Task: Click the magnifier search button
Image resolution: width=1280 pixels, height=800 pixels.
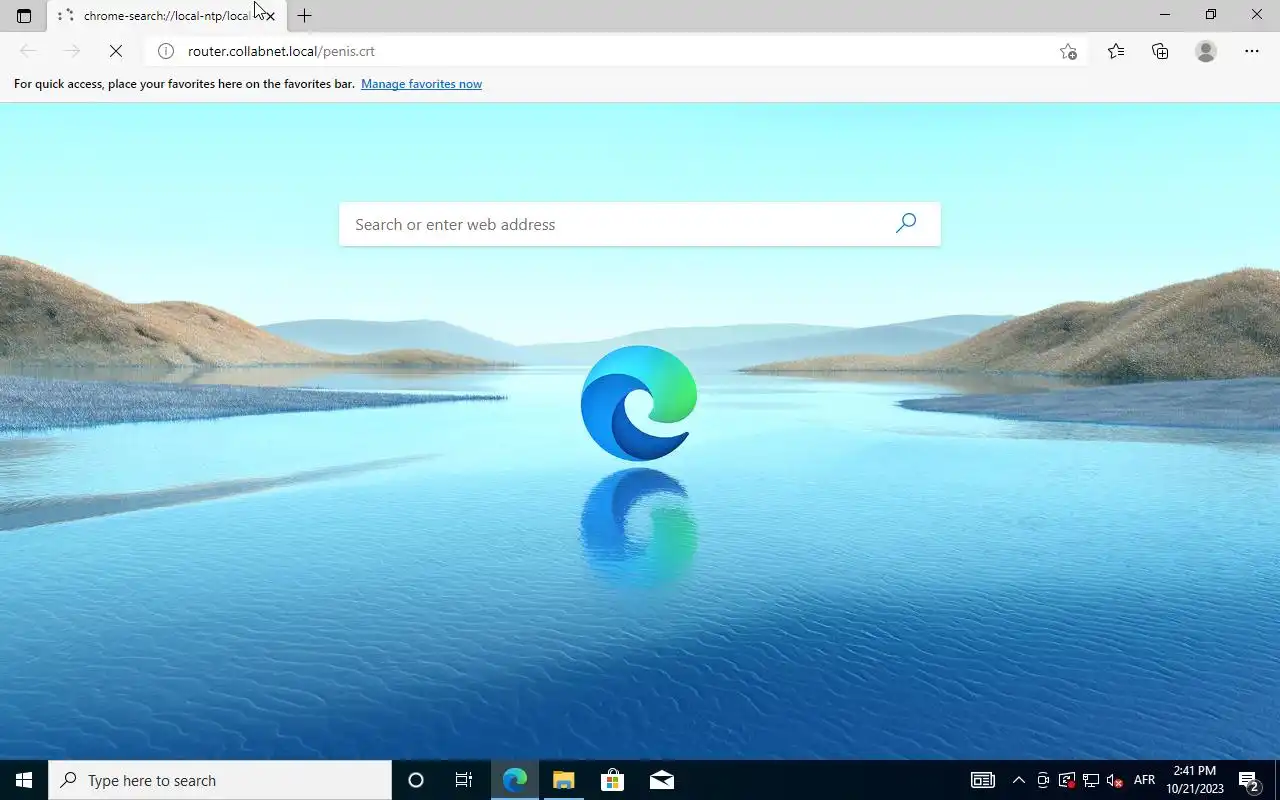Action: point(906,224)
